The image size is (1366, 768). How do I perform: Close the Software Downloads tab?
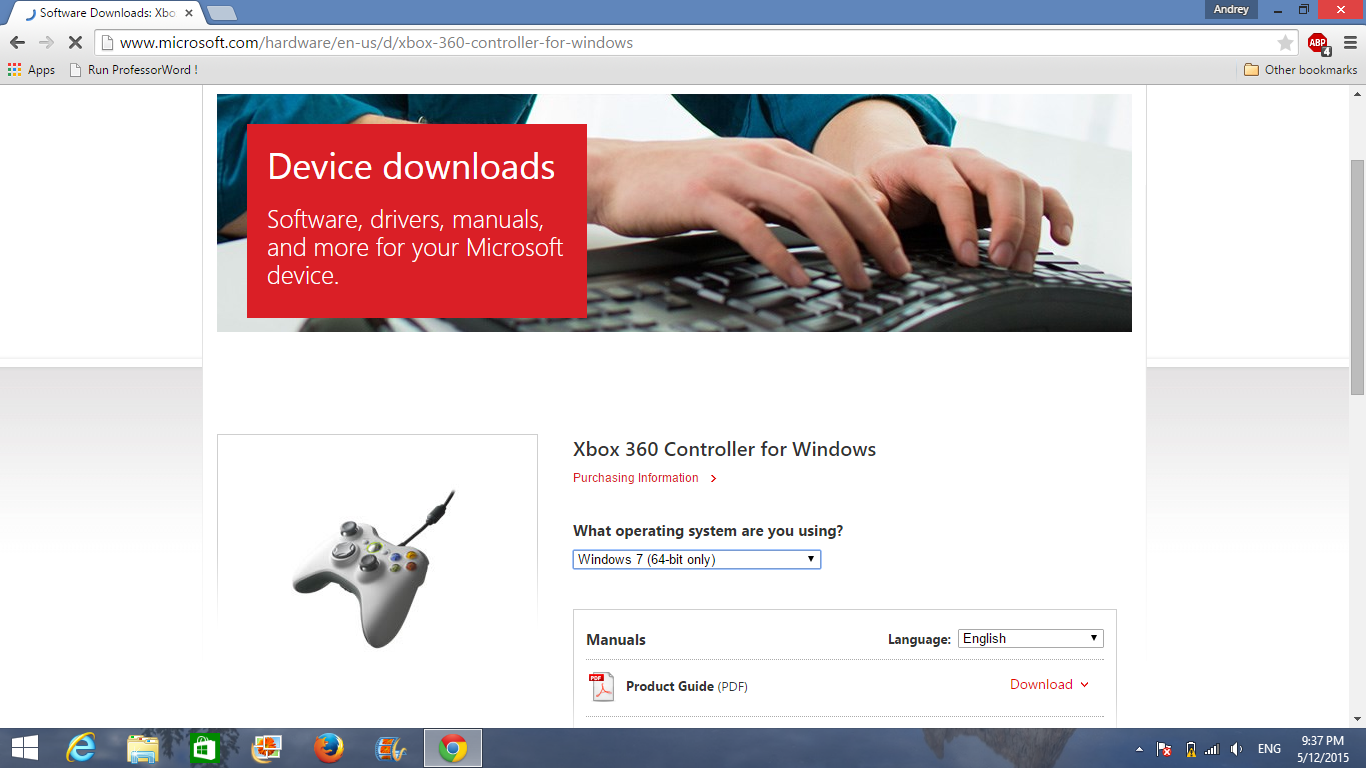(189, 13)
